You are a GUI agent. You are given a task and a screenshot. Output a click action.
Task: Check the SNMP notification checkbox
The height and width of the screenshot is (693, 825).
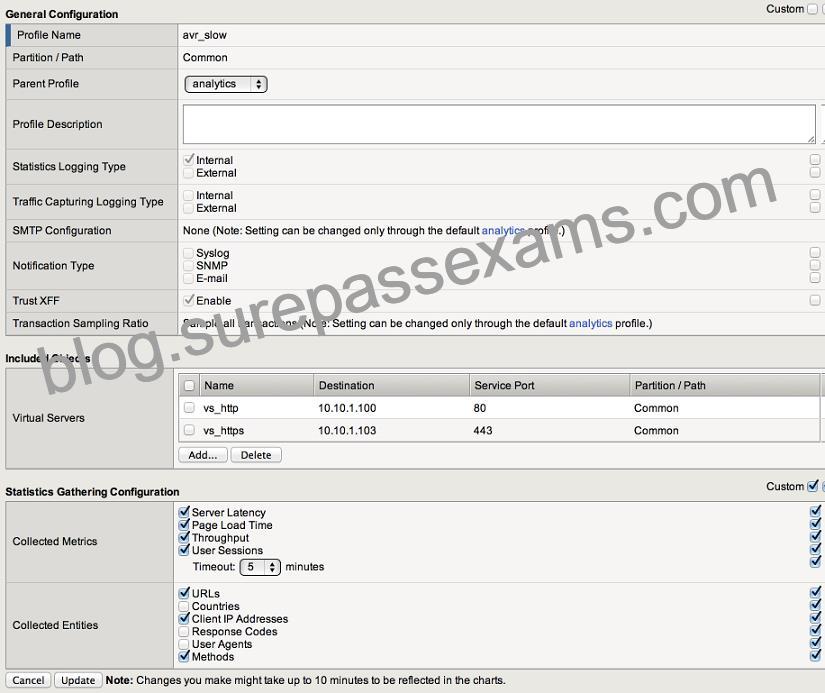point(188,266)
